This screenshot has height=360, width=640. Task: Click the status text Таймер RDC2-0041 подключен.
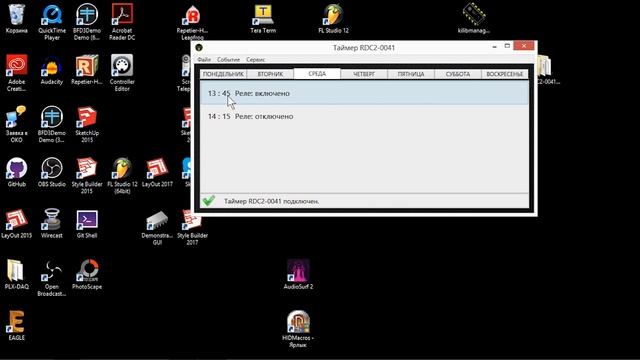[x=271, y=201]
